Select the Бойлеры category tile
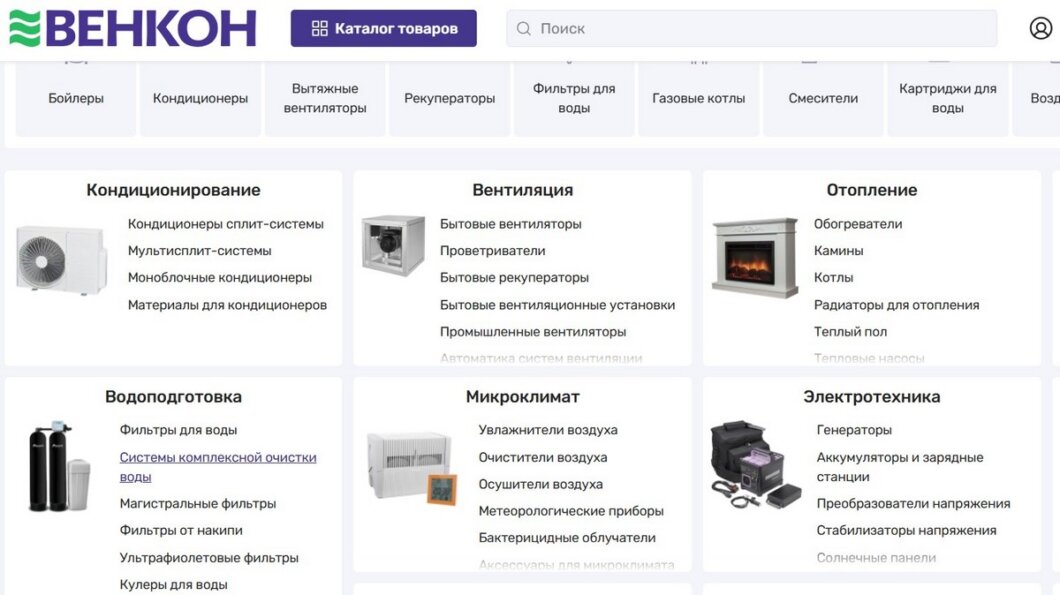Image resolution: width=1060 pixels, height=595 pixels. point(76,98)
